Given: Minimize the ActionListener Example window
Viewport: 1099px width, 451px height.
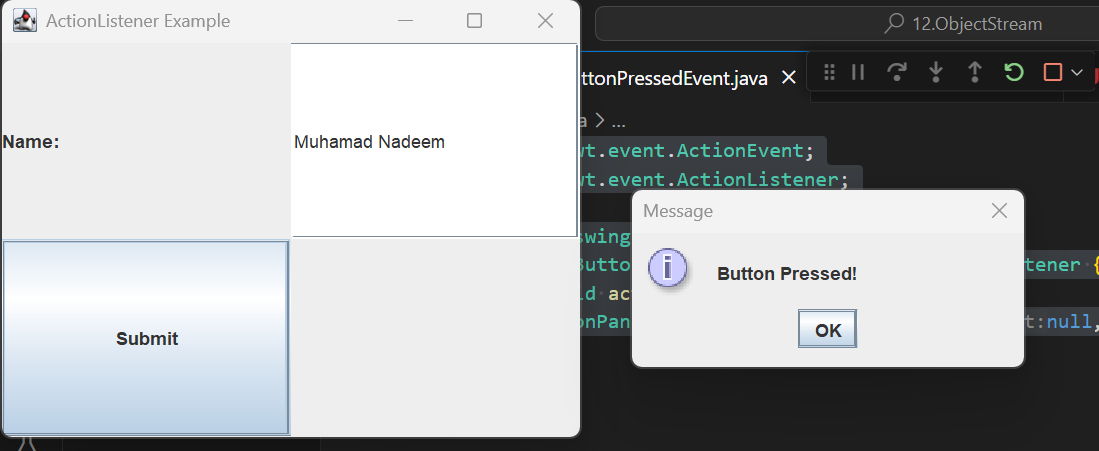Looking at the screenshot, I should tap(405, 21).
